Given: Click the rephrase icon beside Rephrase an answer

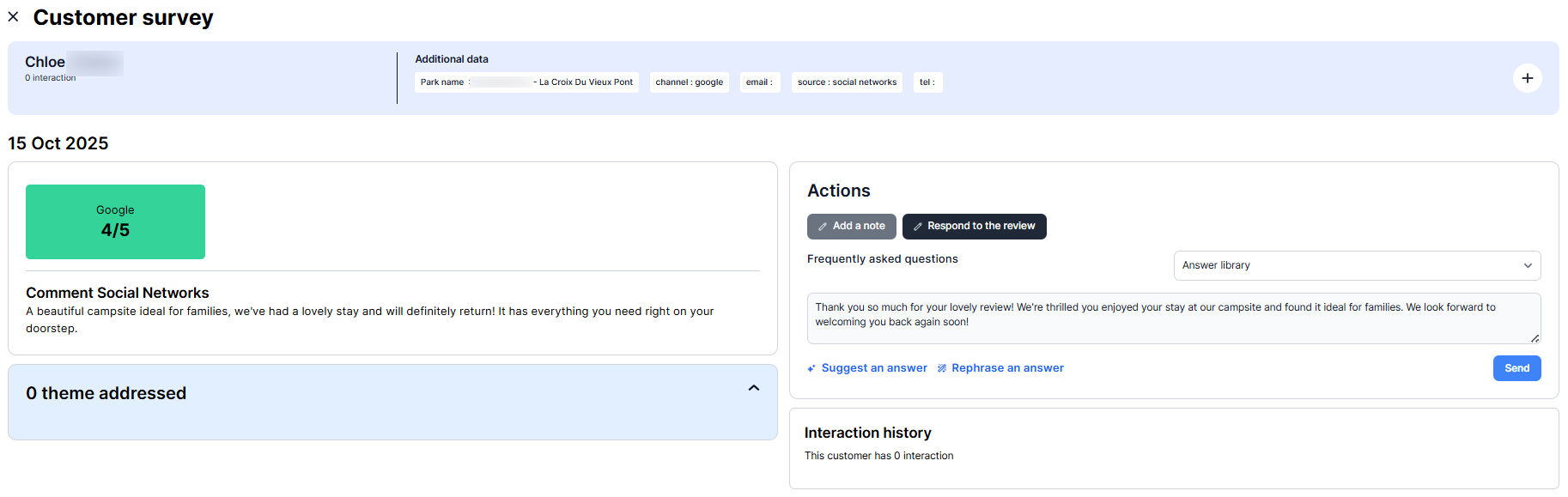Looking at the screenshot, I should click(x=942, y=368).
